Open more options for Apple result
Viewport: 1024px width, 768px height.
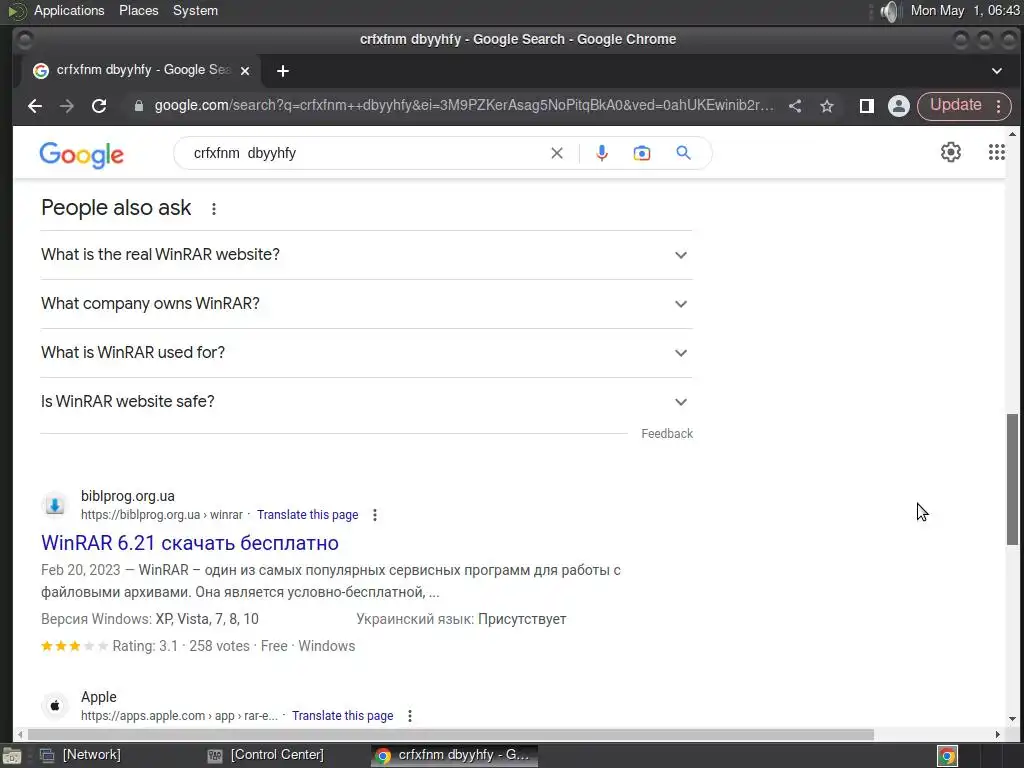(410, 716)
